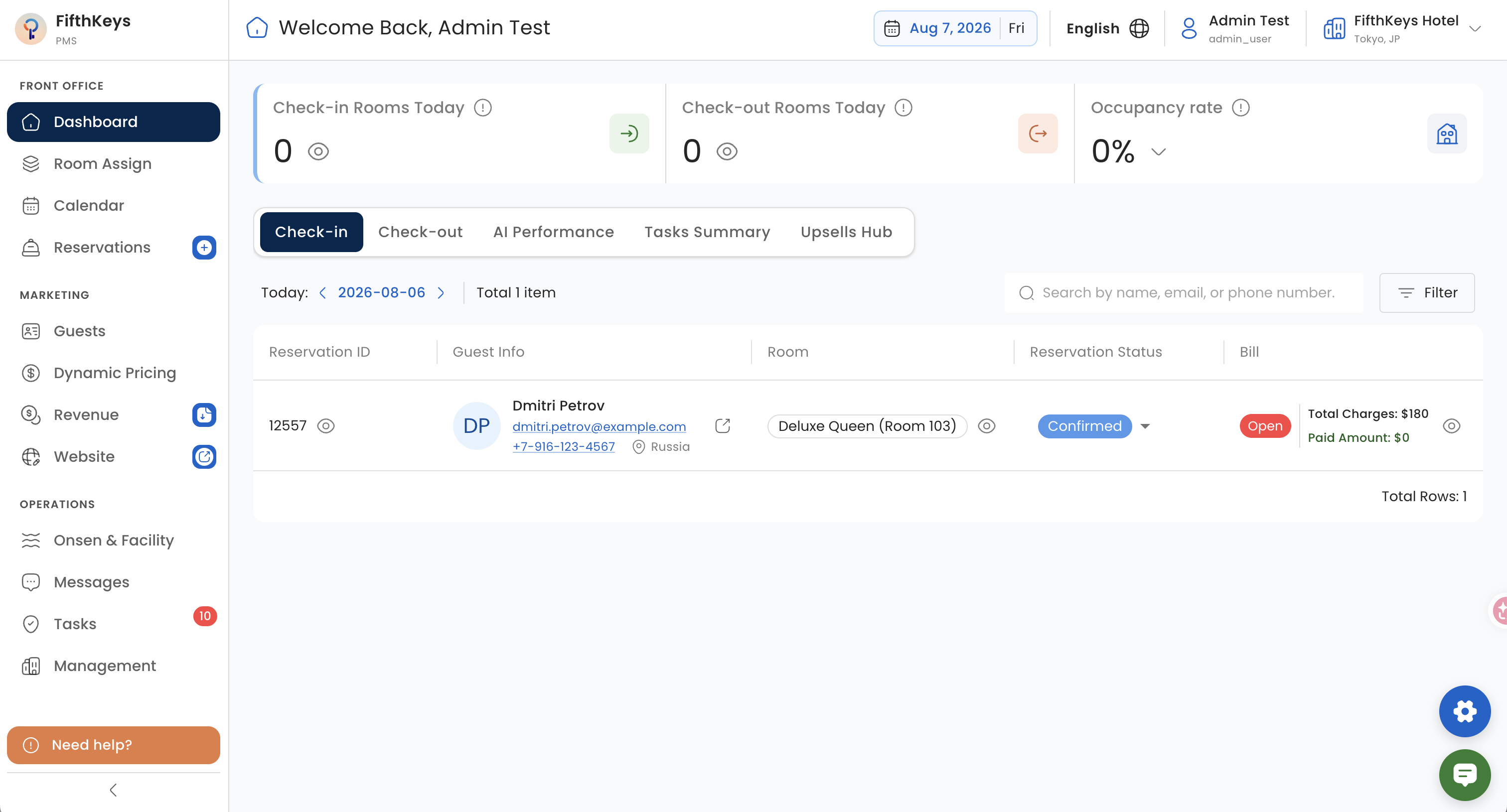
Task: Open the blue settings gear button
Action: coord(1464,711)
